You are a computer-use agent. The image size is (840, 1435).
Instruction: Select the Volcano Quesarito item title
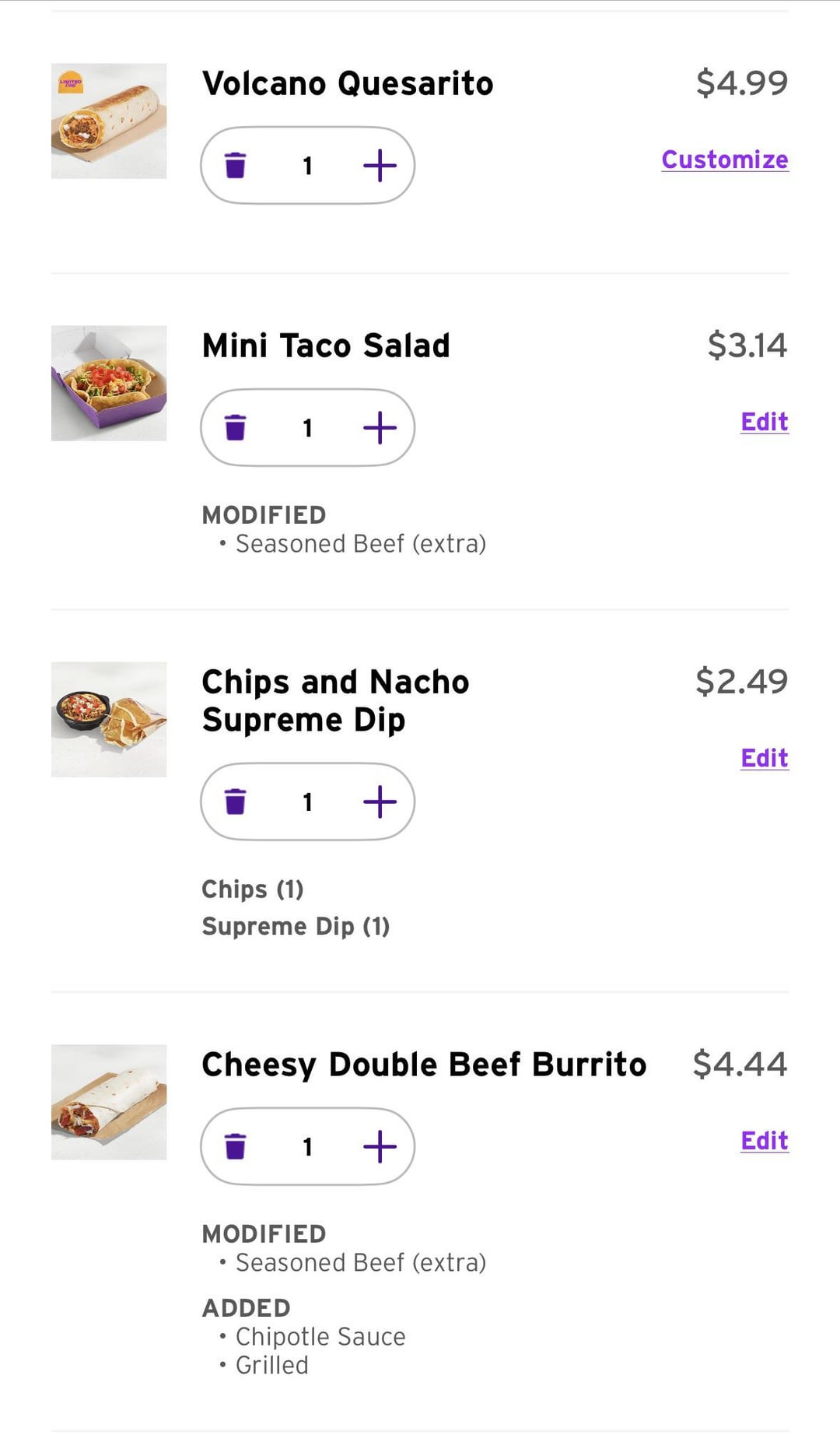[x=348, y=84]
